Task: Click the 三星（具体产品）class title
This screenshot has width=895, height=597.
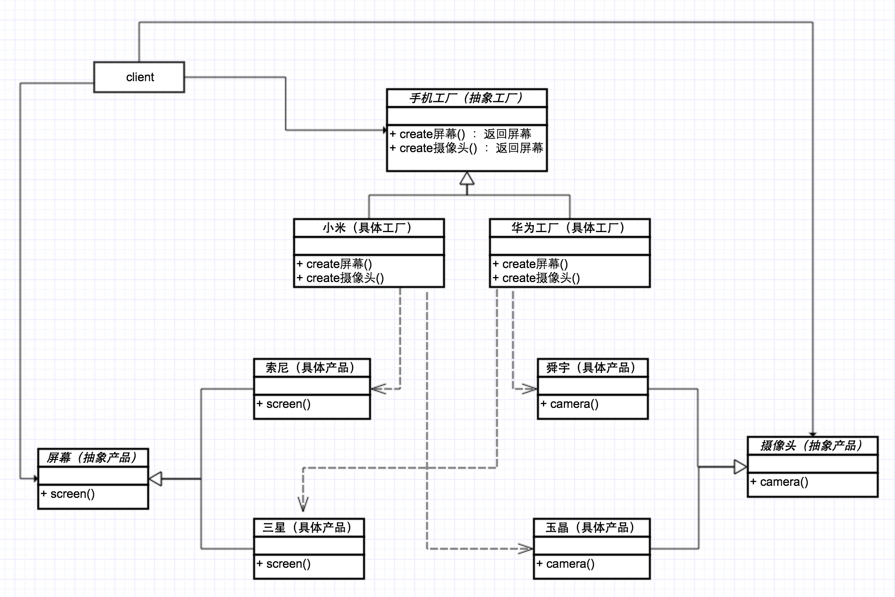Action: 309,527
